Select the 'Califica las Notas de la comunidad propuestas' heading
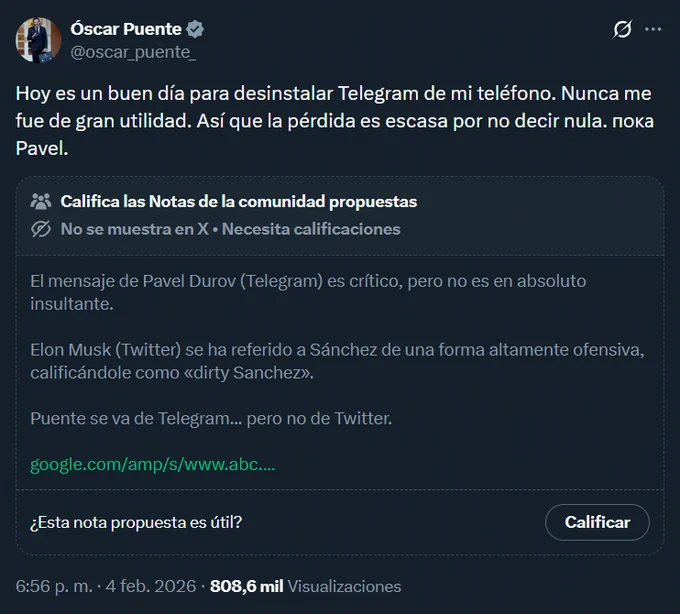 coord(239,202)
